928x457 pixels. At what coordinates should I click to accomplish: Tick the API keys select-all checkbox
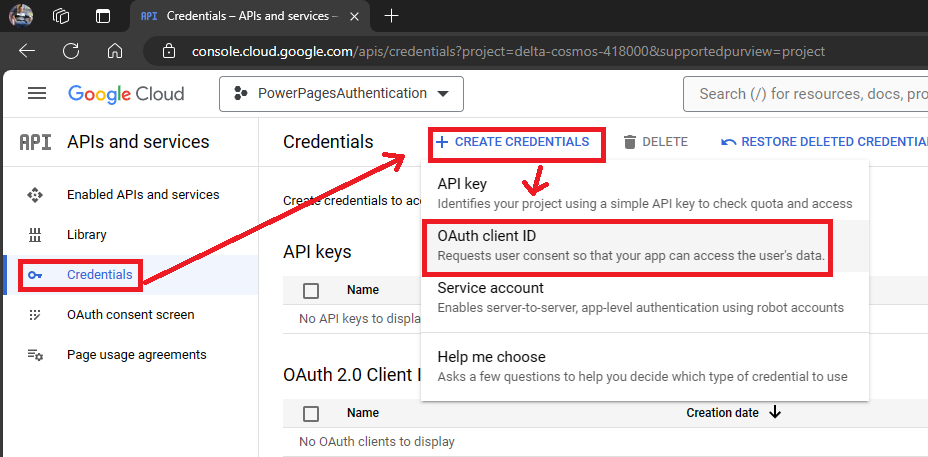point(311,291)
